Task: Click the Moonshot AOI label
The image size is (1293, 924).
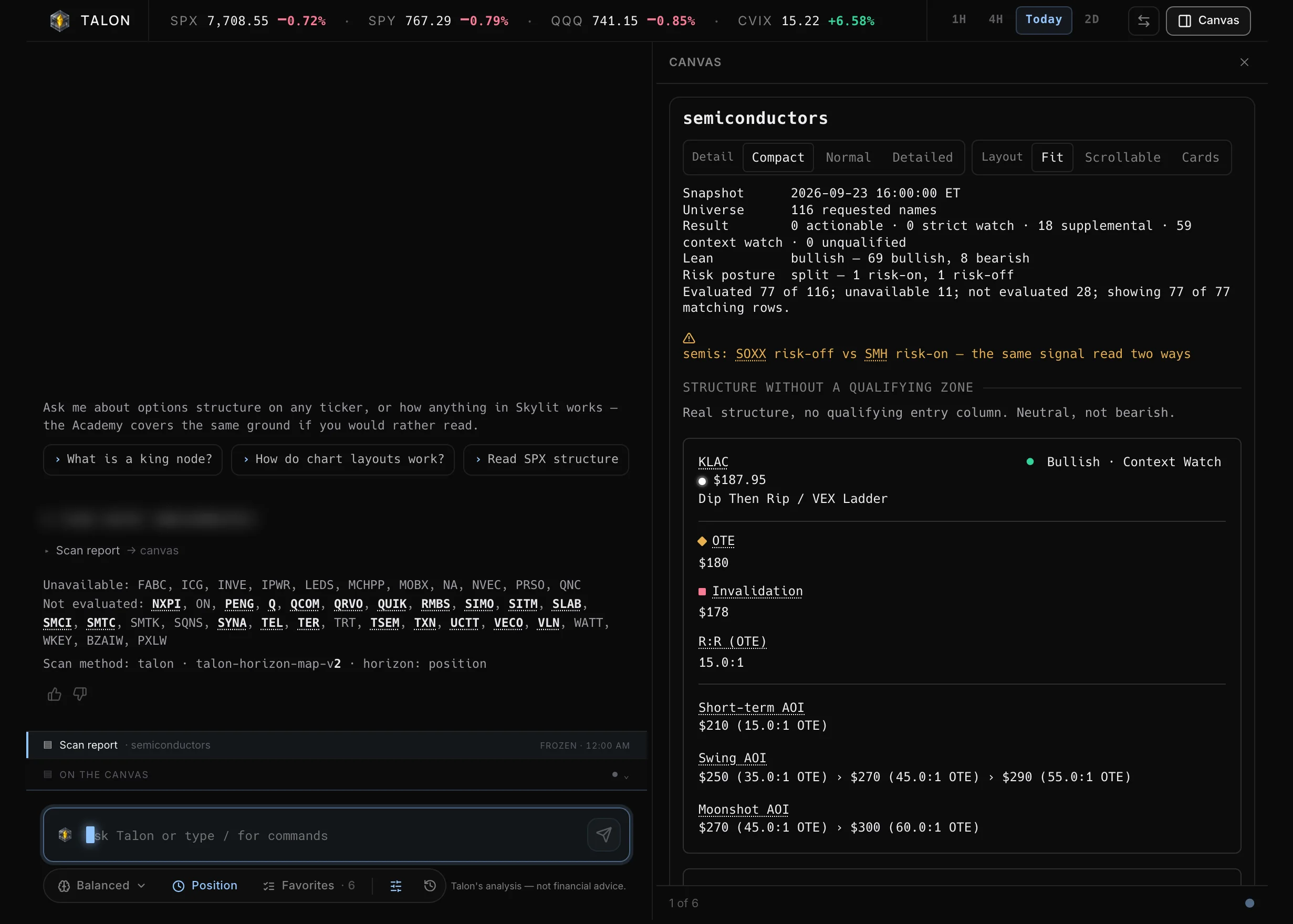Action: (743, 810)
